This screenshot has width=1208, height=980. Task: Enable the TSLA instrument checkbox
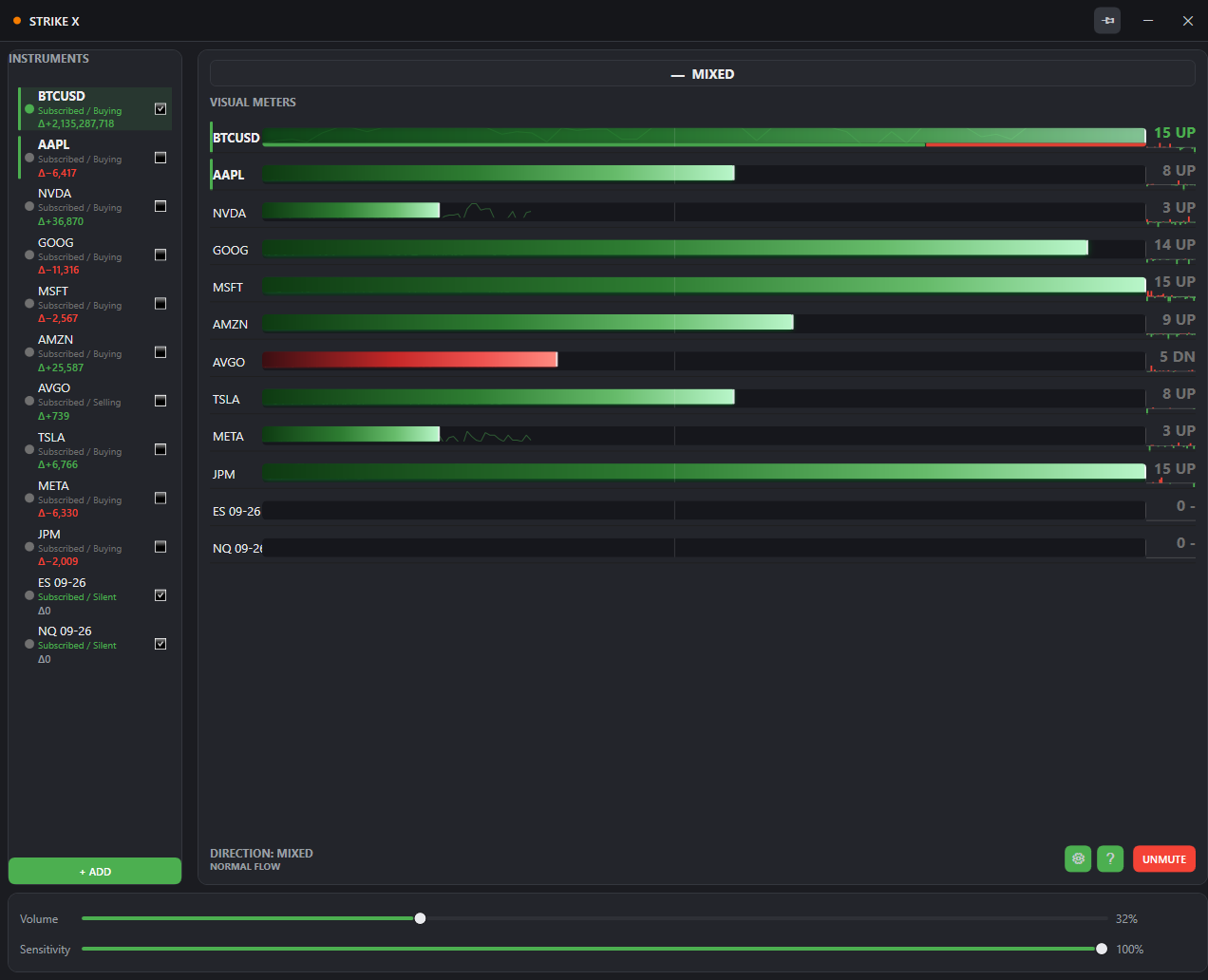pos(160,449)
